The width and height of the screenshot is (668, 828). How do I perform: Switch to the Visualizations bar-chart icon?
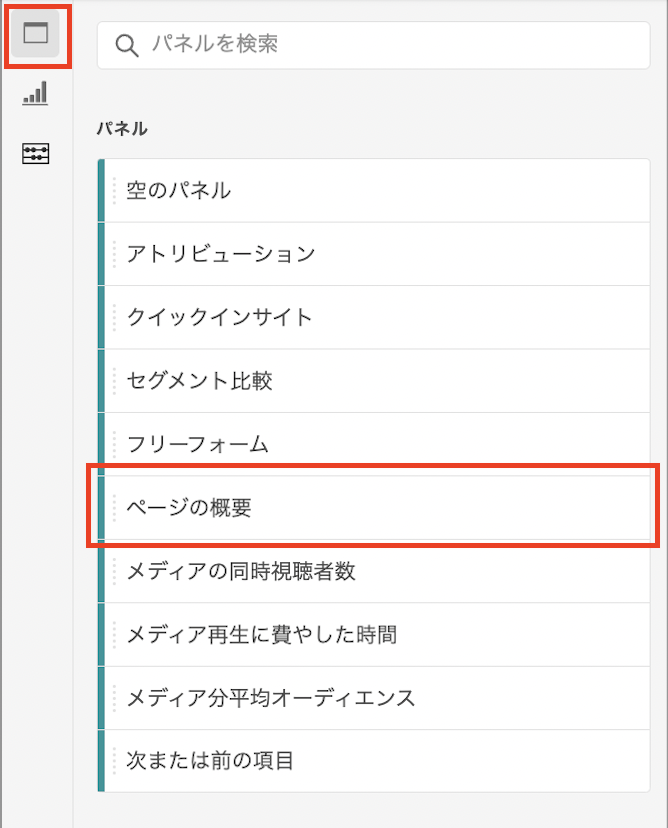[35, 93]
